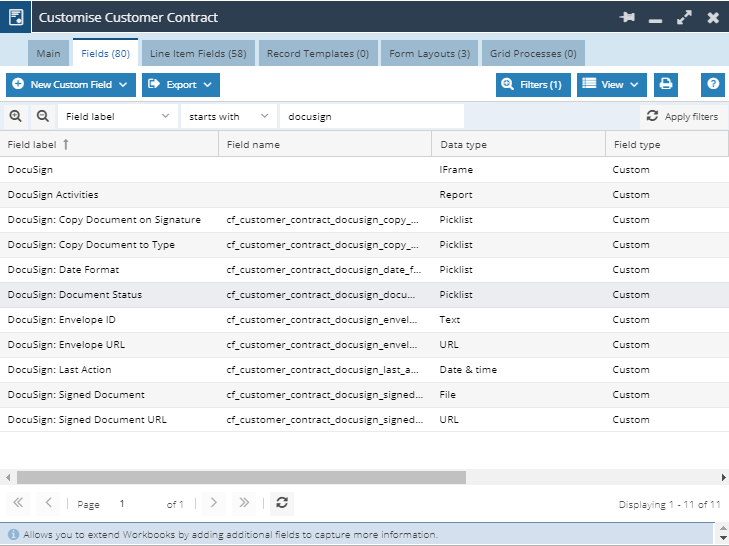Pin the Customise Customer Contract window
The height and width of the screenshot is (546, 729).
point(627,18)
